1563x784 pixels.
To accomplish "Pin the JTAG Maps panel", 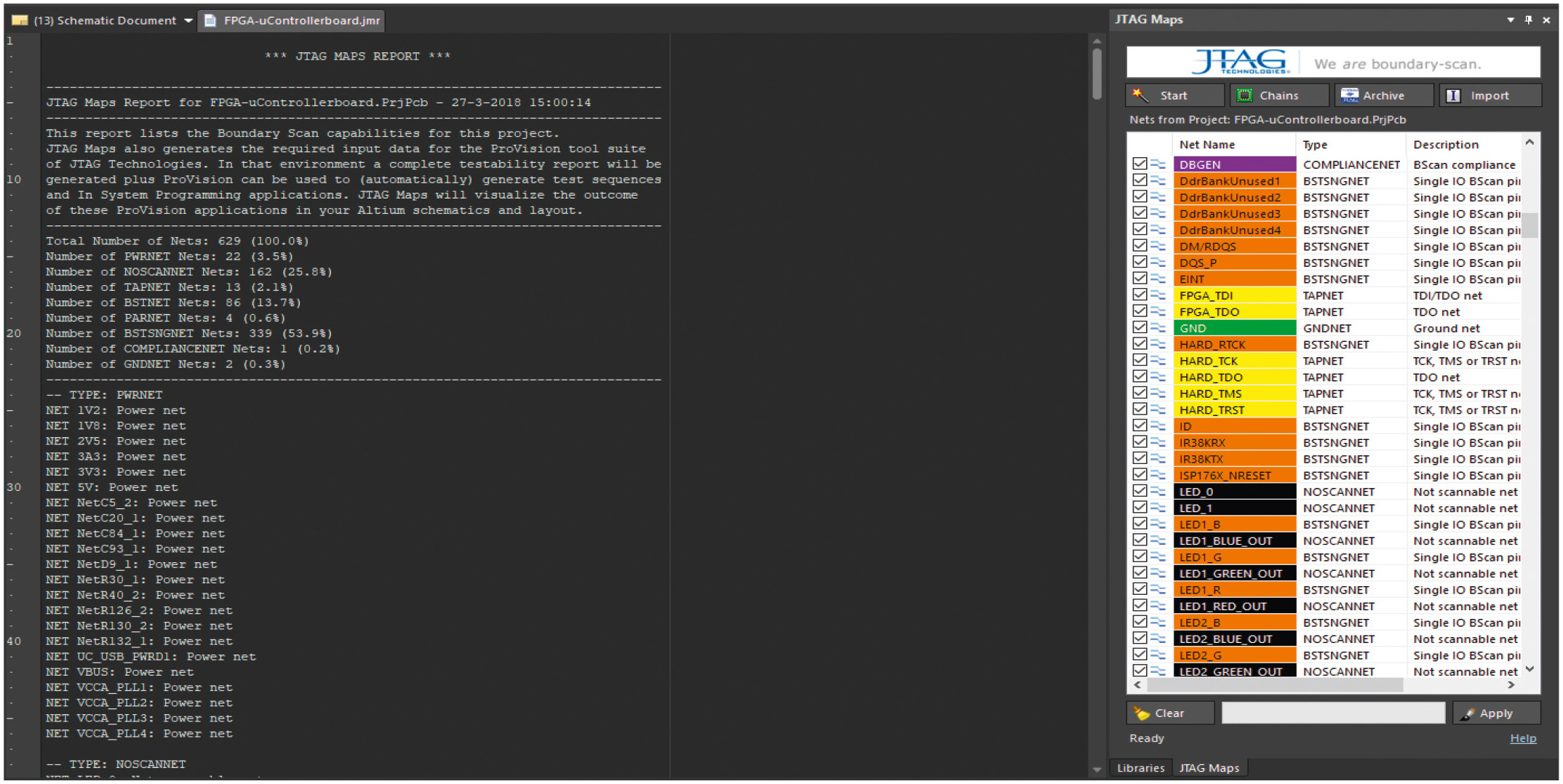I will [x=1528, y=20].
